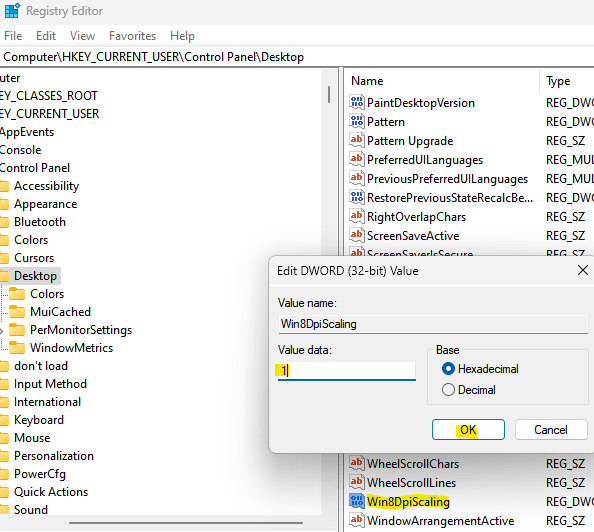
Task: Click the Value name field Win8DpiScaling
Action: tap(433, 324)
